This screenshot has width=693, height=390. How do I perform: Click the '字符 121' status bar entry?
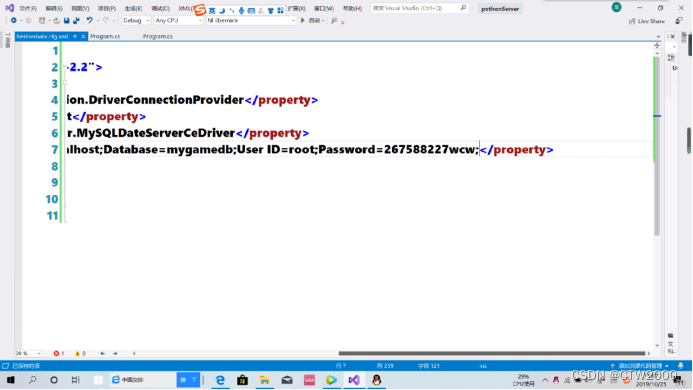[x=429, y=366]
